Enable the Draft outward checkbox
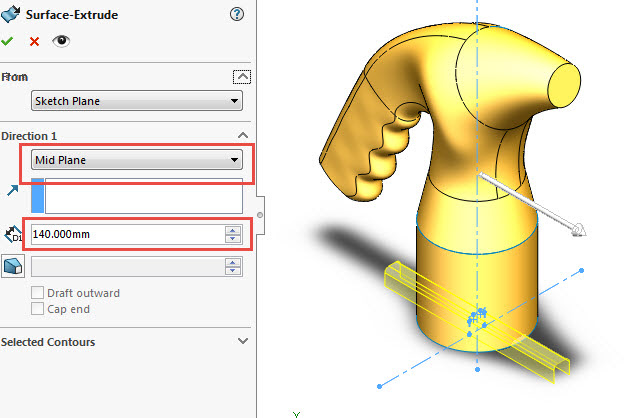632x418 pixels. 37,293
